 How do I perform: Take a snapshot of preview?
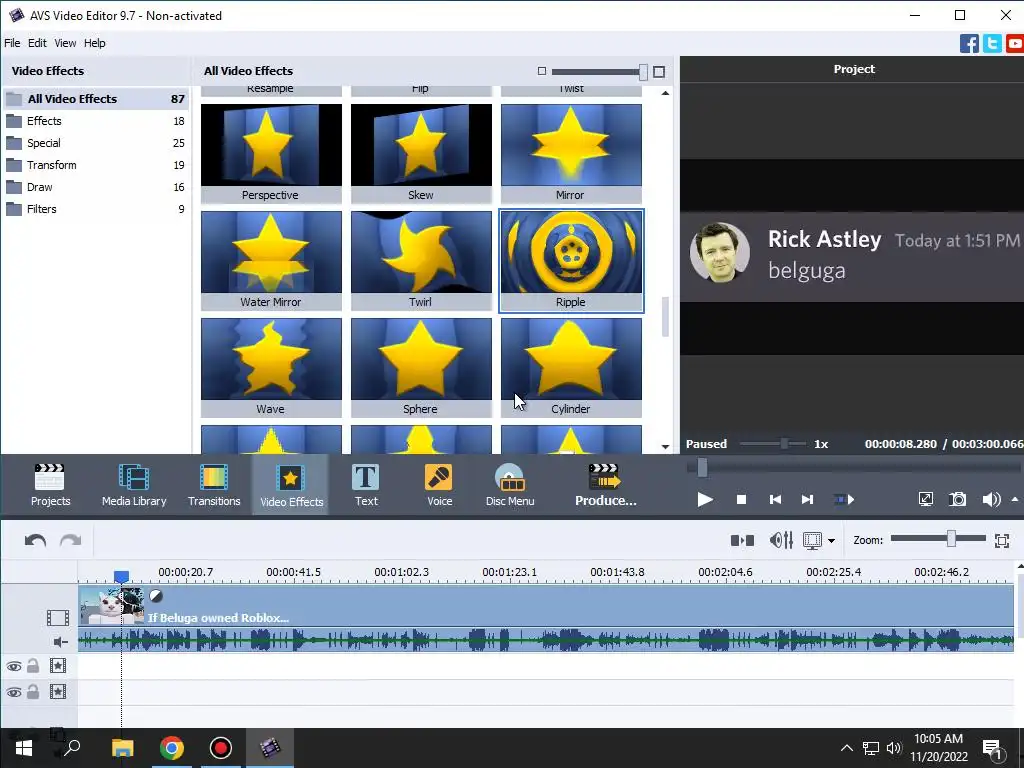click(x=957, y=500)
